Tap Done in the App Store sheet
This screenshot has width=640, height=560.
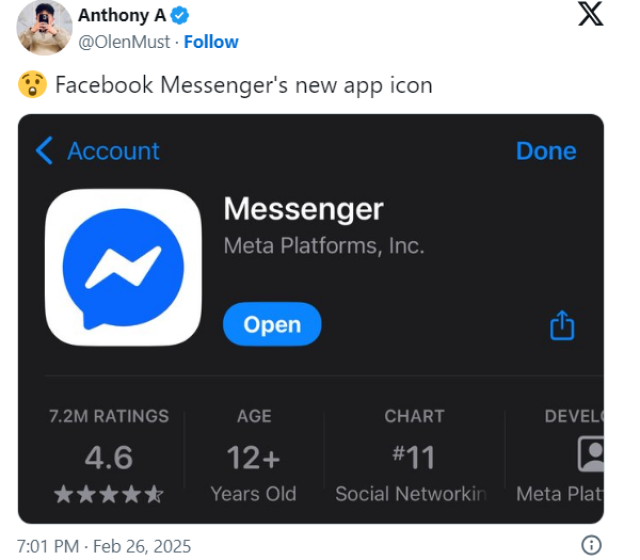(546, 151)
